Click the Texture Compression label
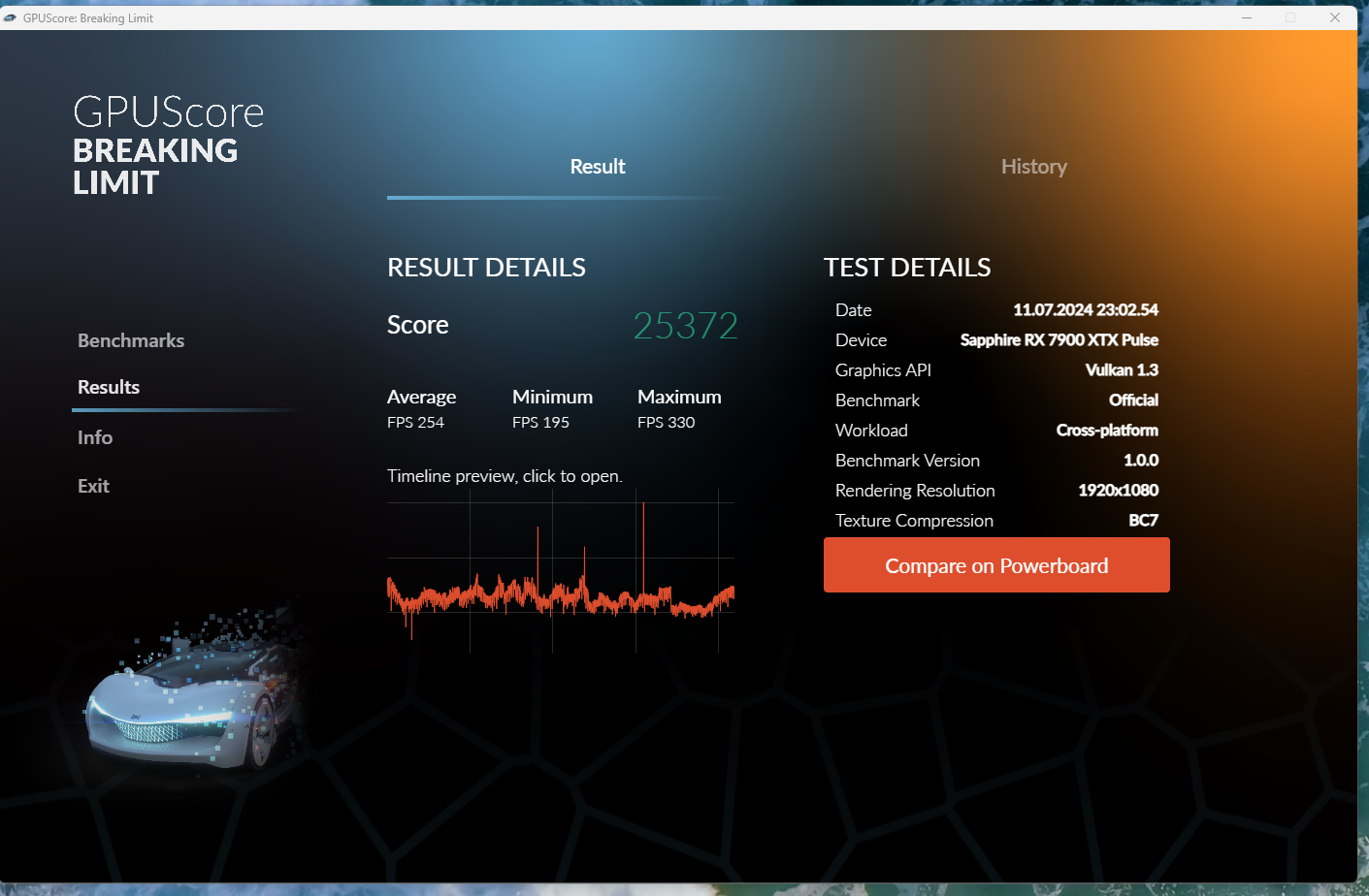The image size is (1369, 896). click(x=914, y=521)
